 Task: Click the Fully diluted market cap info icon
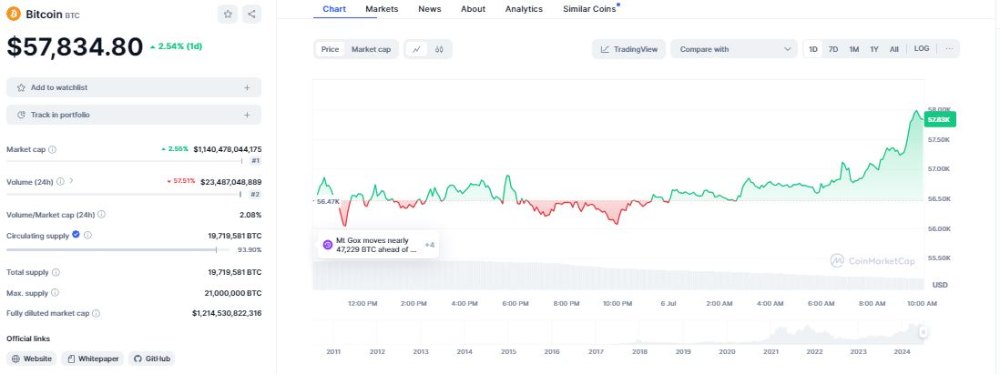coord(96,313)
